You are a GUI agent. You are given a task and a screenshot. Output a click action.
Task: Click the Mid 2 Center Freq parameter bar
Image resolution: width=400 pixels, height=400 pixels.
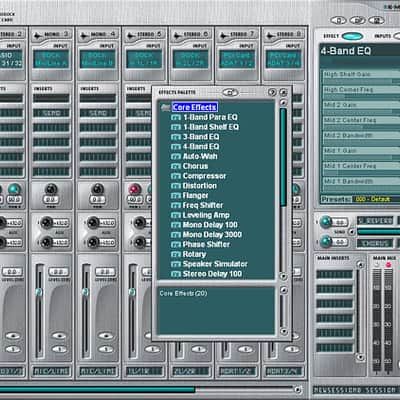[361, 123]
